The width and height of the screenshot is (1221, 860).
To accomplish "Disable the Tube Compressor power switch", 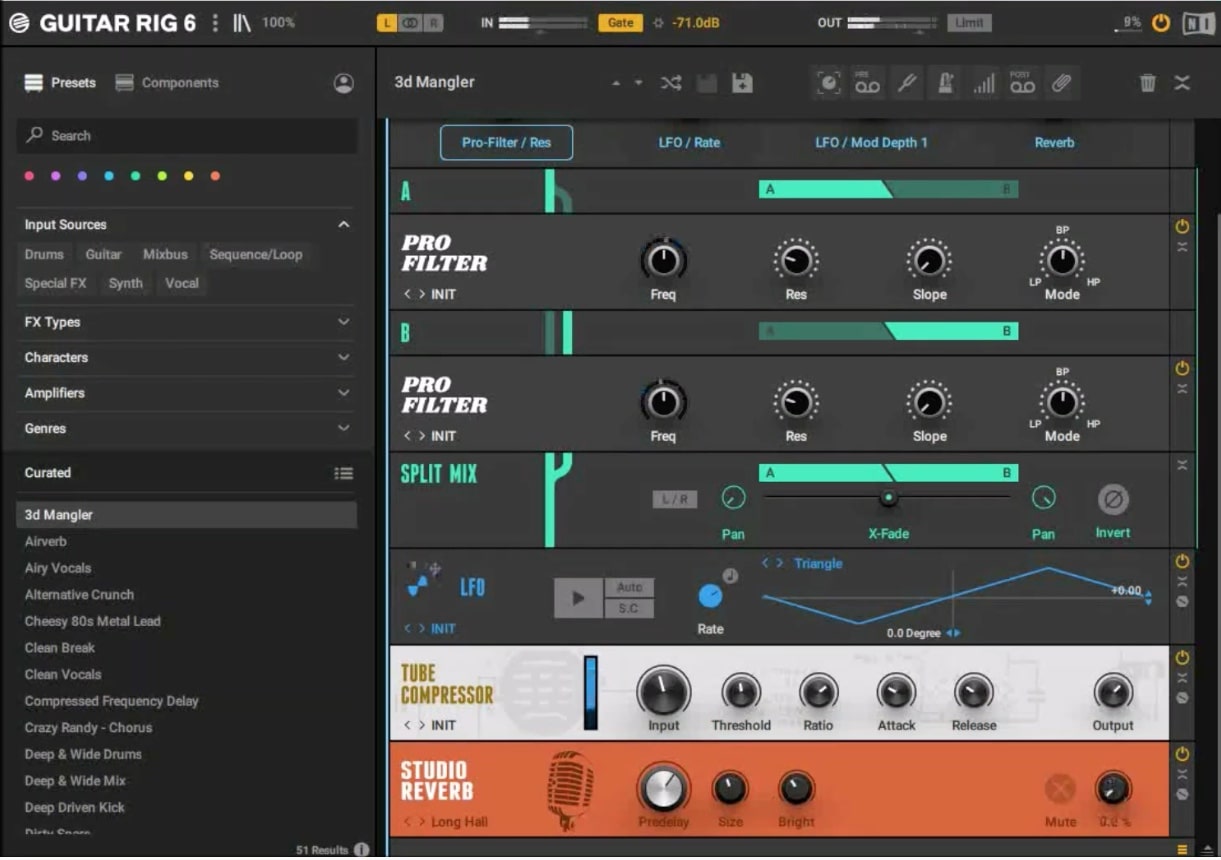I will [x=1182, y=658].
